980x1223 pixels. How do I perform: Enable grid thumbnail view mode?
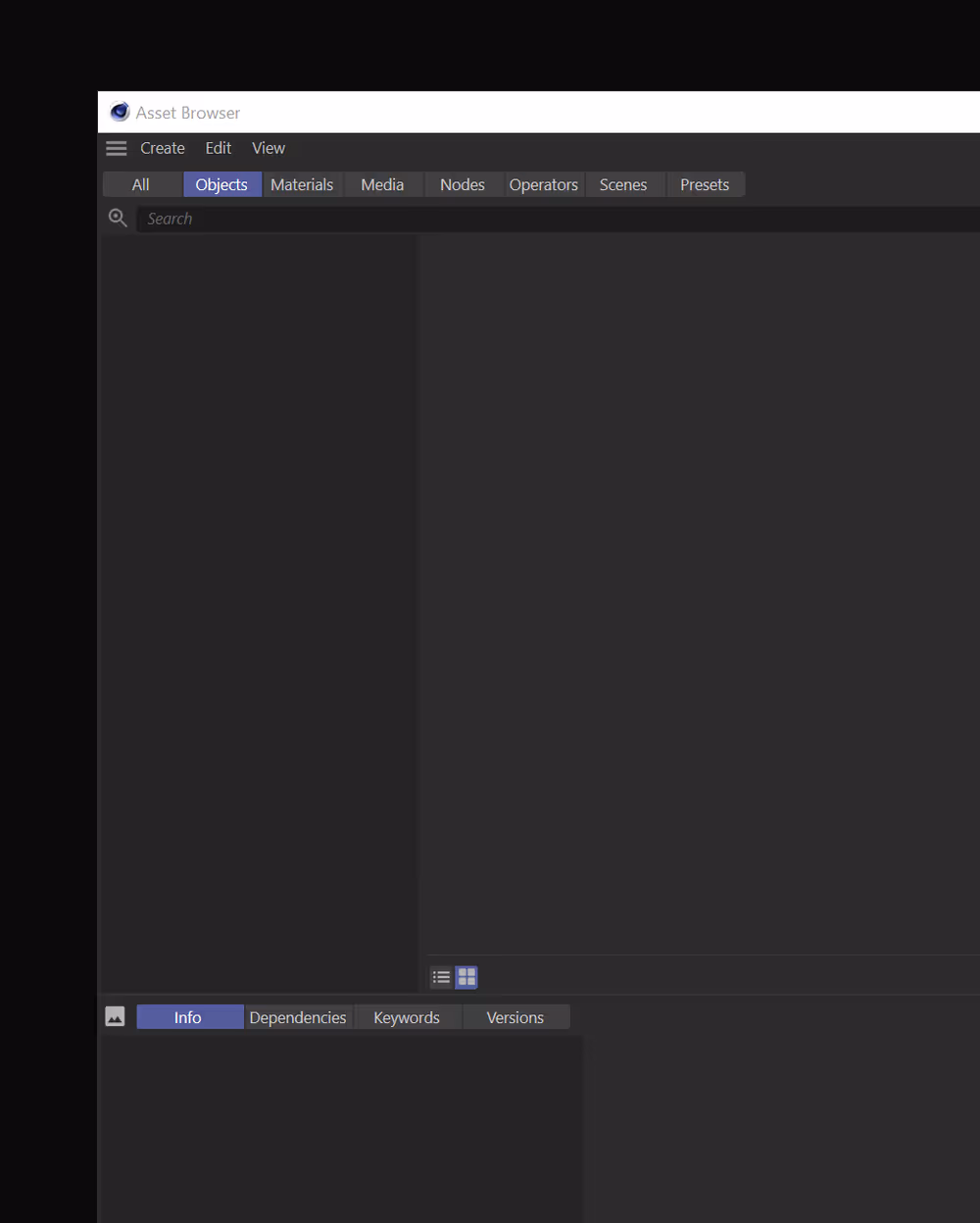(x=465, y=976)
